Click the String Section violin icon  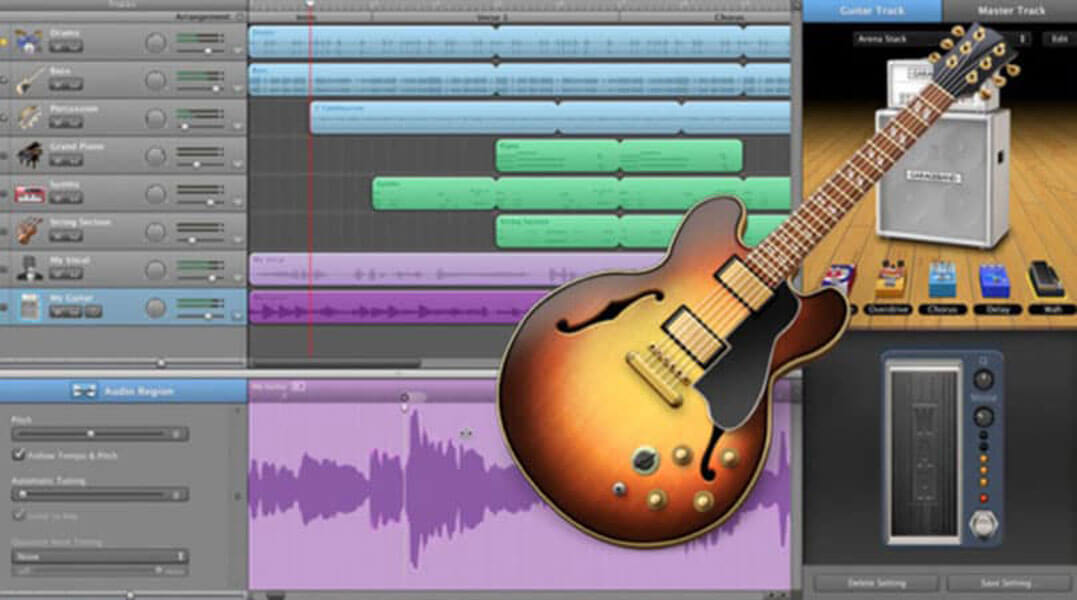pyautogui.click(x=29, y=231)
